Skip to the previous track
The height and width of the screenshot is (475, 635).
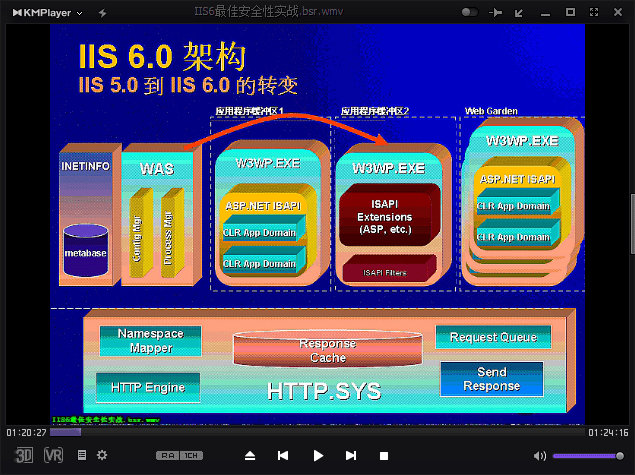tap(283, 456)
